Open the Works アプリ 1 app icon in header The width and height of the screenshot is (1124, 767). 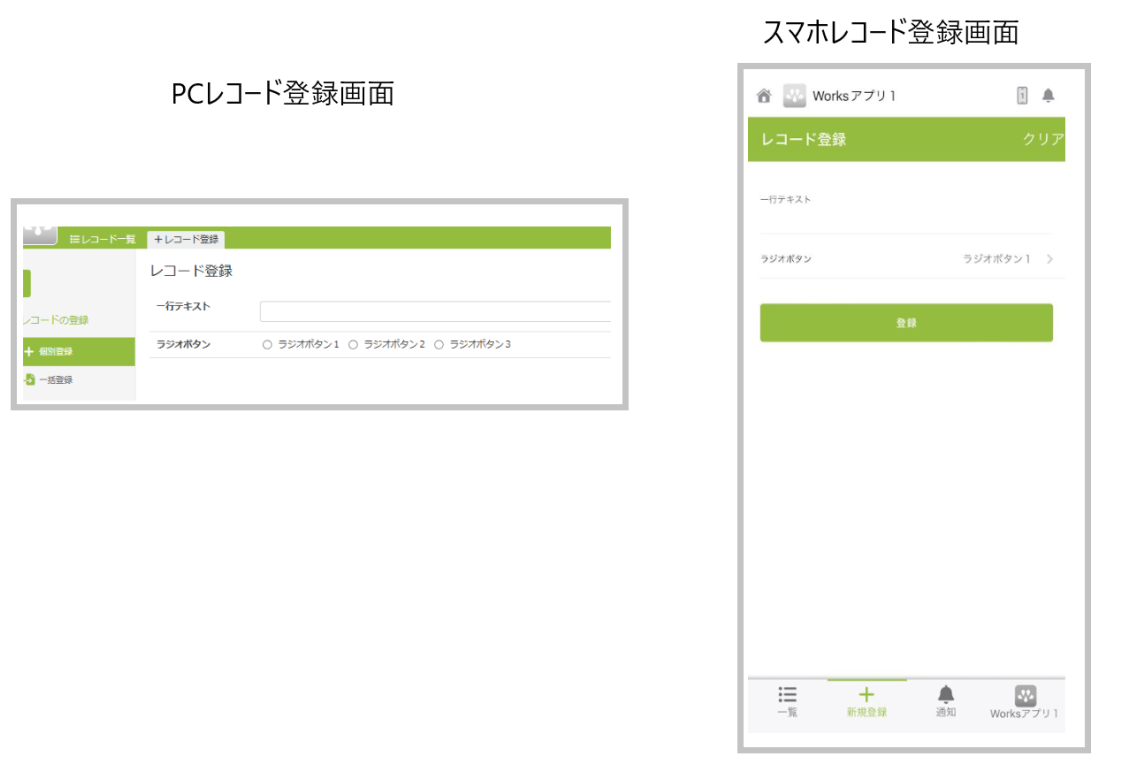795,95
